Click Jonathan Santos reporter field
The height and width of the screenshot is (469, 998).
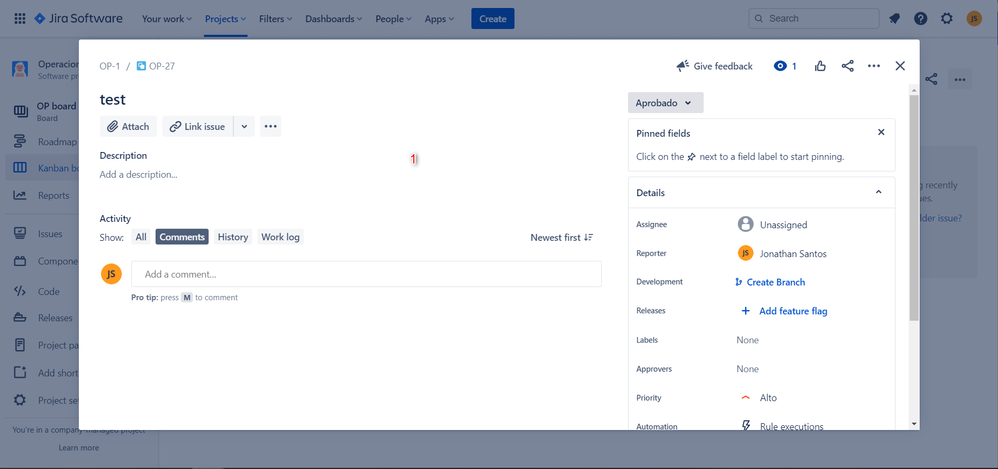[x=782, y=253]
